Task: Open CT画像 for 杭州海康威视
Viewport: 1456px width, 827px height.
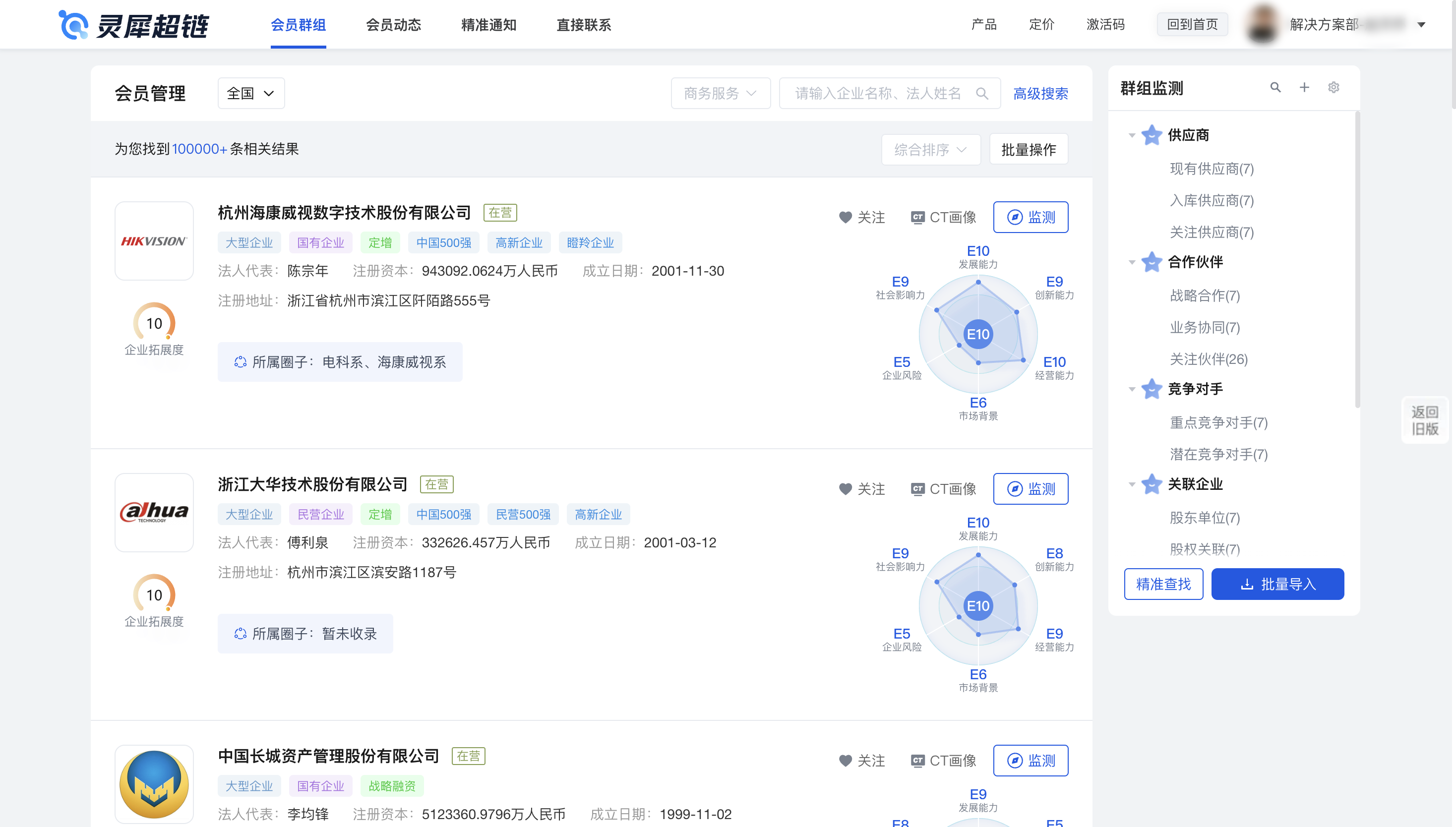Action: [x=943, y=218]
